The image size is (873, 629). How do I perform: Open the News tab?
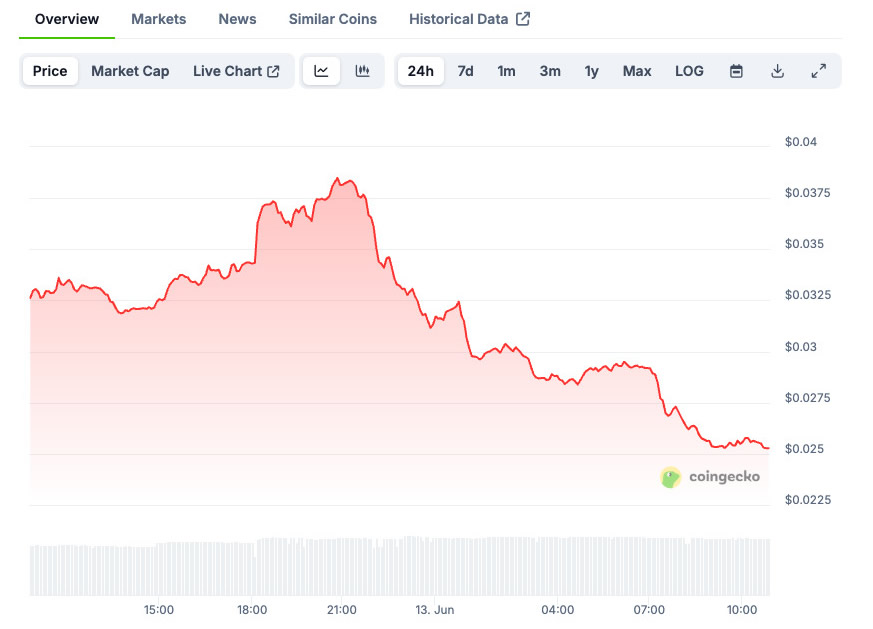pyautogui.click(x=237, y=19)
